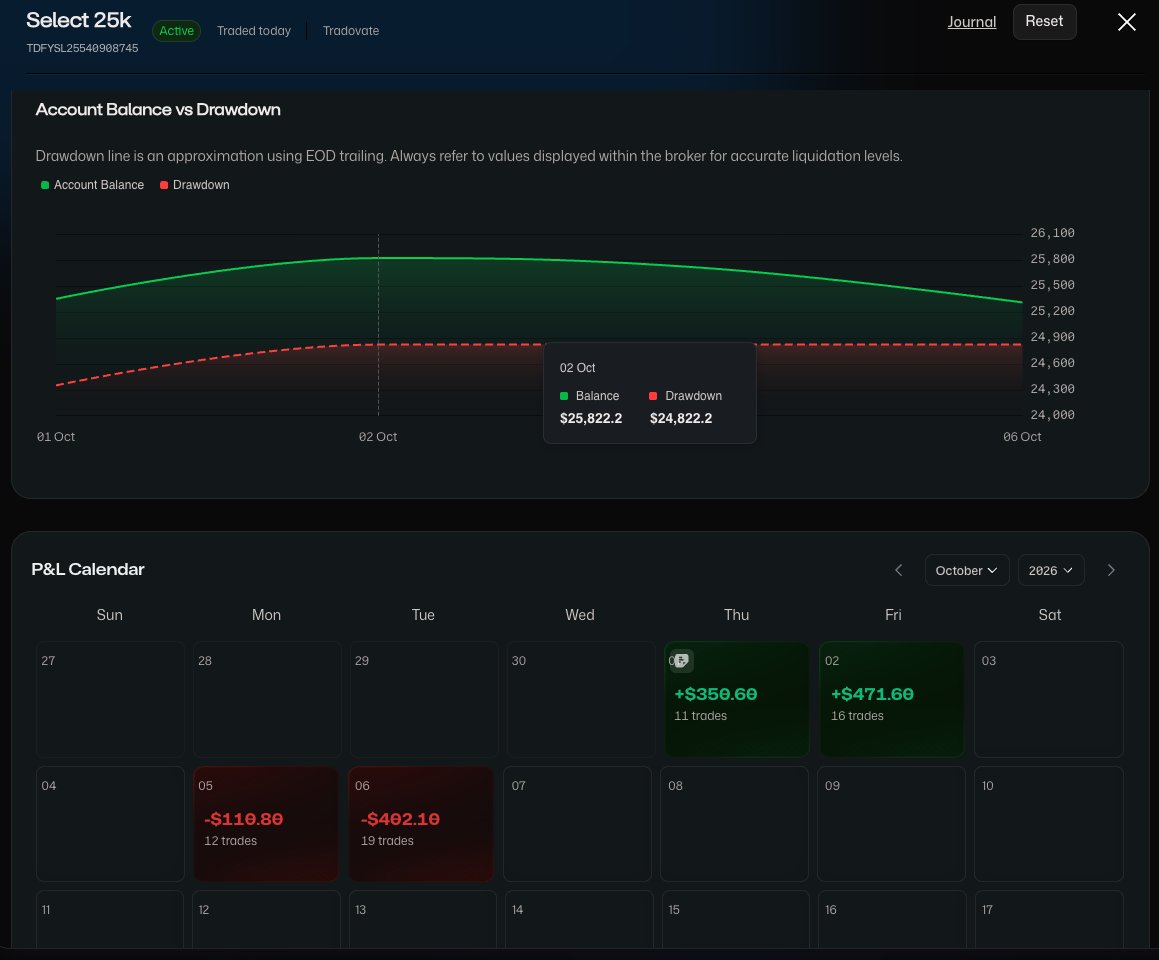Select the Traded today label
The height and width of the screenshot is (960, 1159).
click(254, 31)
